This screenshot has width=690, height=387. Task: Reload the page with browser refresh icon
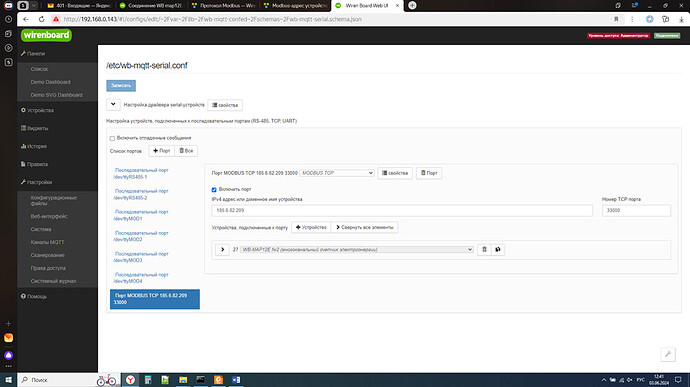[x=41, y=19]
